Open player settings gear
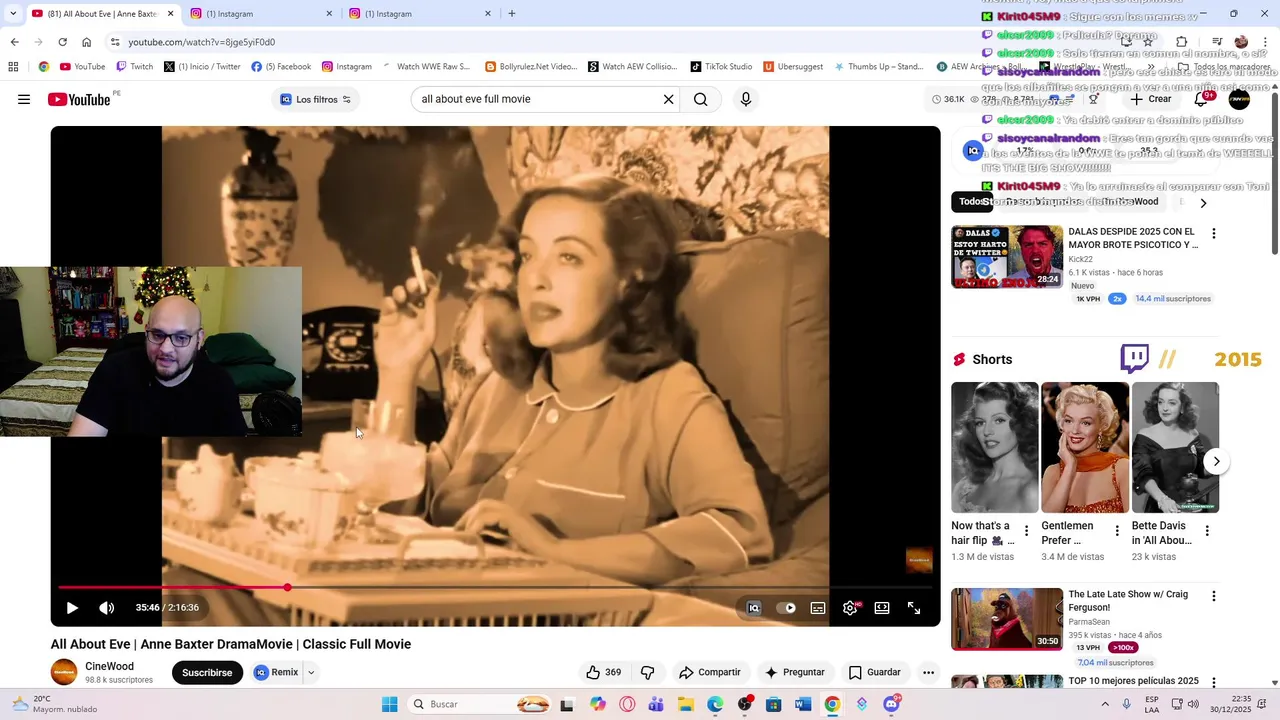This screenshot has width=1280, height=720. [x=850, y=607]
